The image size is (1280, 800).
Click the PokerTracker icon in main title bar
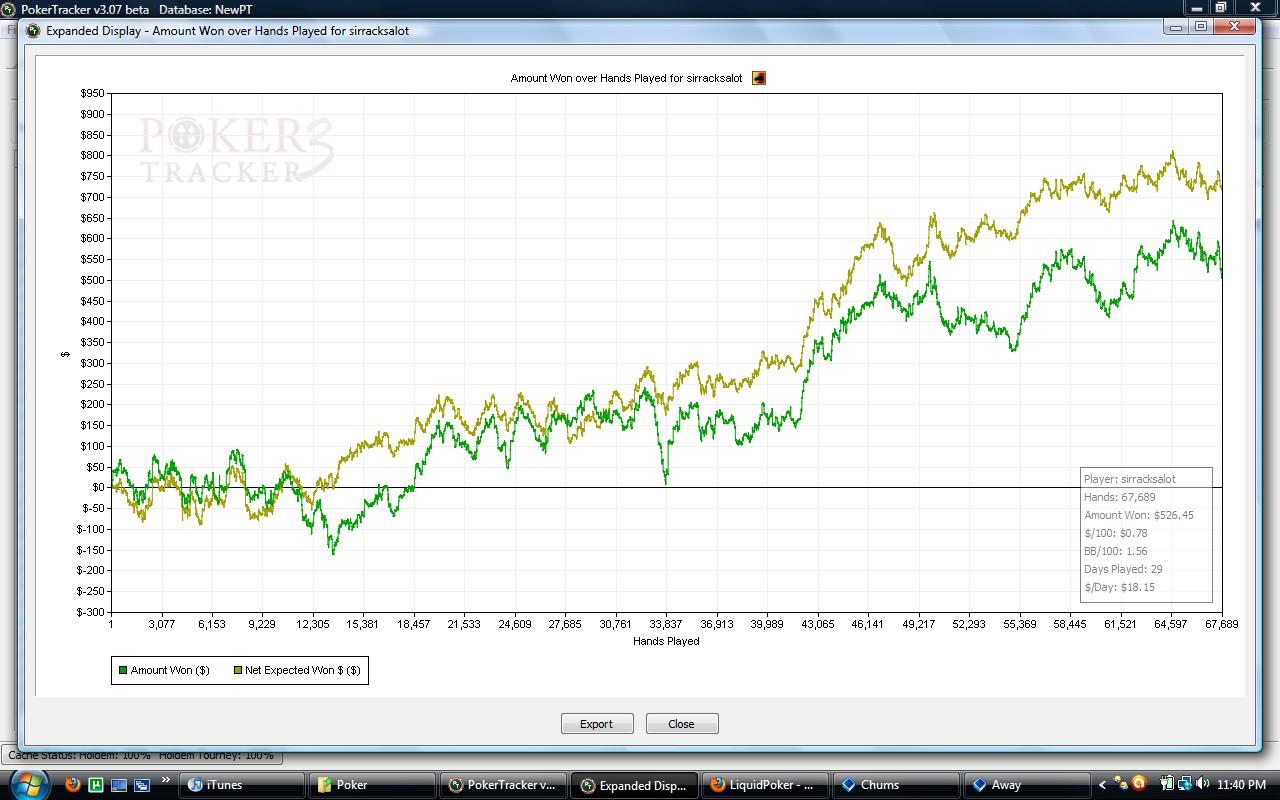point(9,9)
